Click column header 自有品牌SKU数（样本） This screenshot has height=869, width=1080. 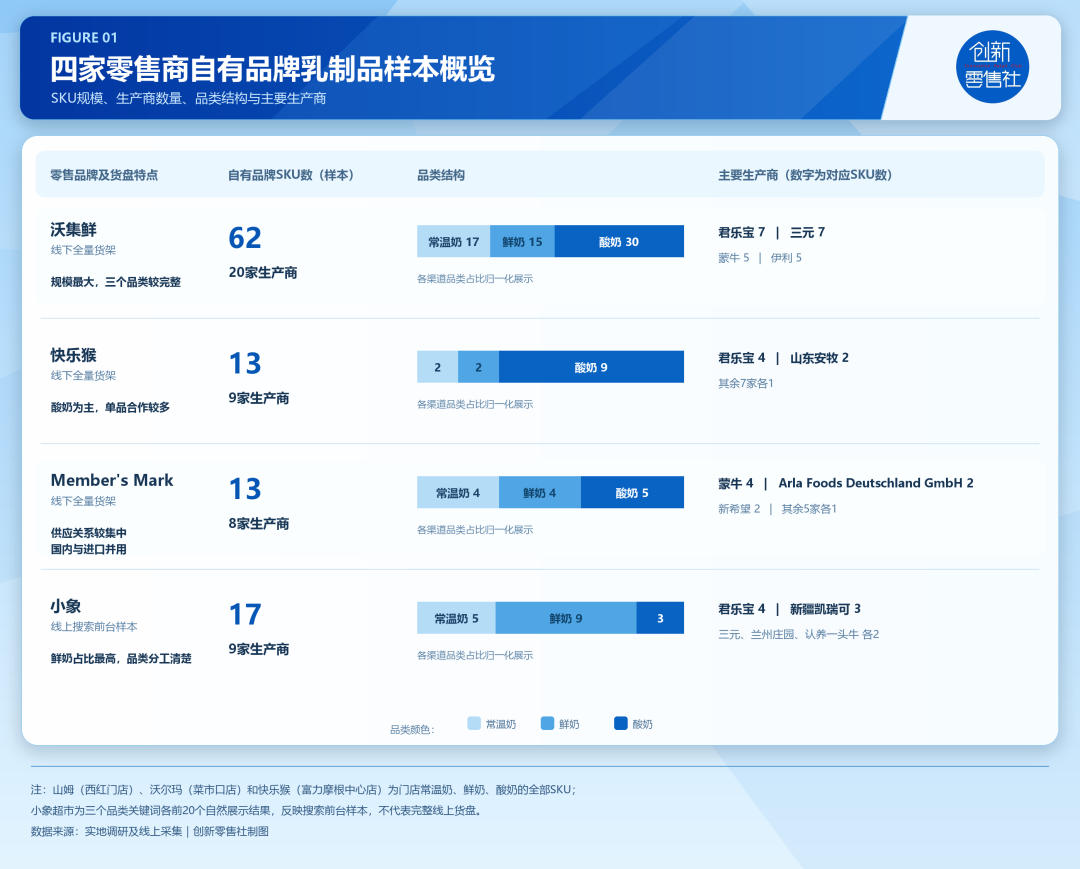click(291, 175)
